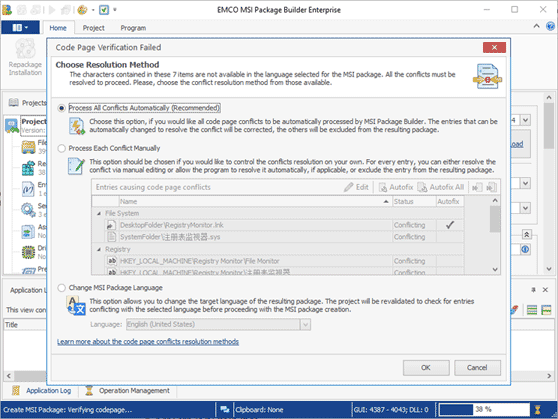The width and height of the screenshot is (558, 419).
Task: Select Change MSI Package Language radio
Action: pos(62,288)
